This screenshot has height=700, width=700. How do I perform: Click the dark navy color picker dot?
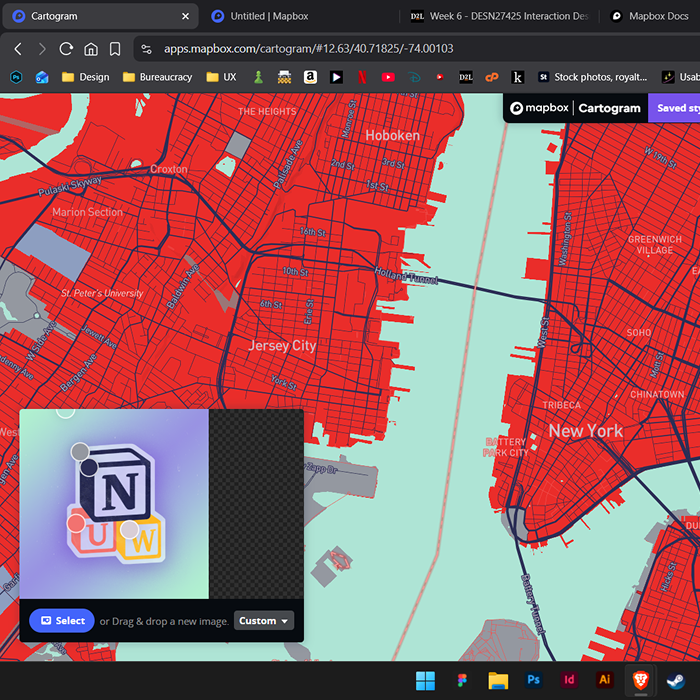89,467
